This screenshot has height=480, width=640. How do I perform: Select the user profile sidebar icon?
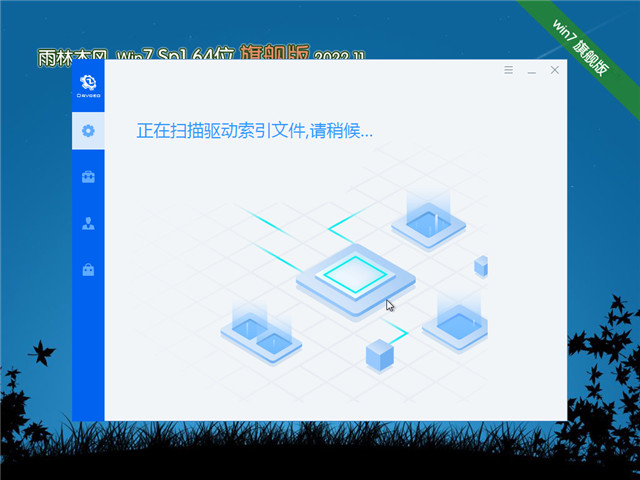[x=88, y=223]
